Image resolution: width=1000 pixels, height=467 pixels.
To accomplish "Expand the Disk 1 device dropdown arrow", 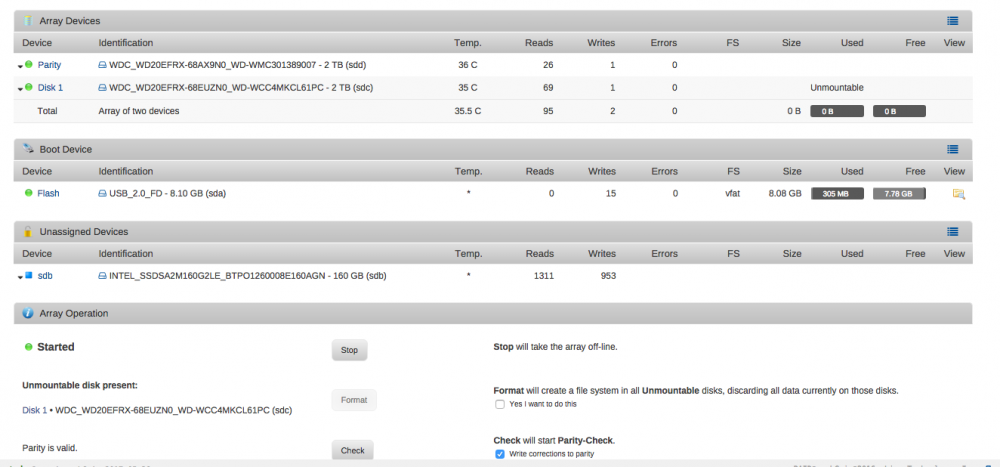I will [x=20, y=89].
